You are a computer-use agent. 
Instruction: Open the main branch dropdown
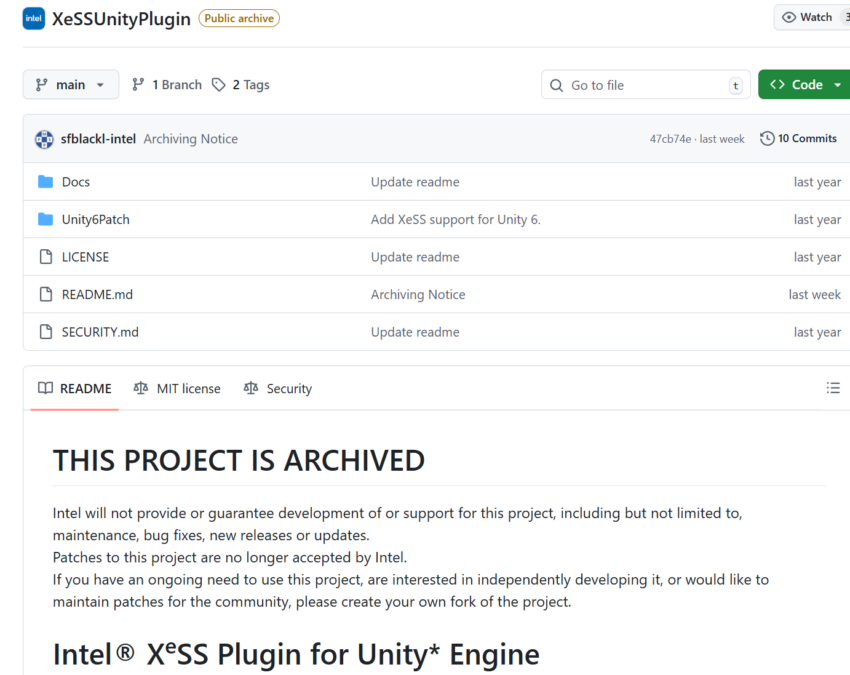(70, 85)
